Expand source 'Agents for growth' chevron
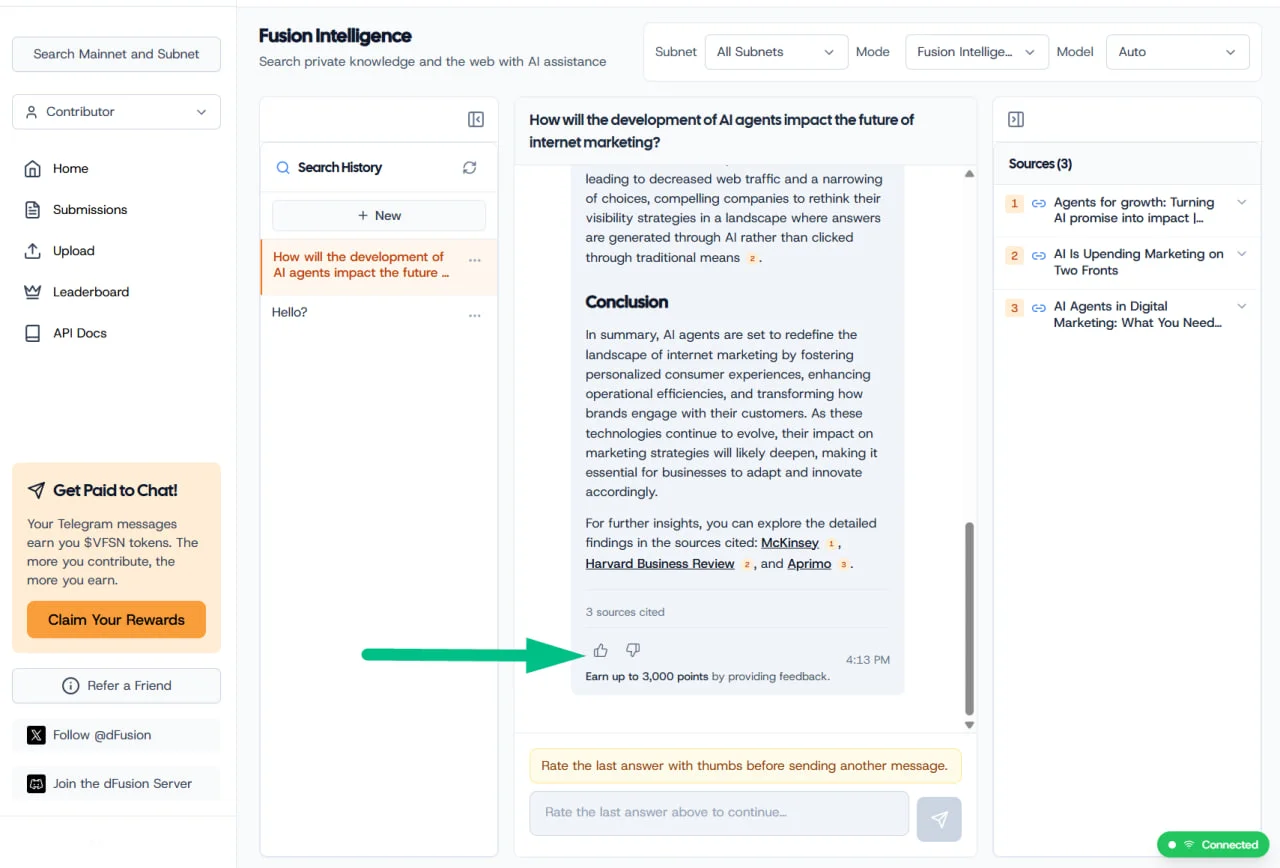1280x868 pixels. pos(1242,202)
